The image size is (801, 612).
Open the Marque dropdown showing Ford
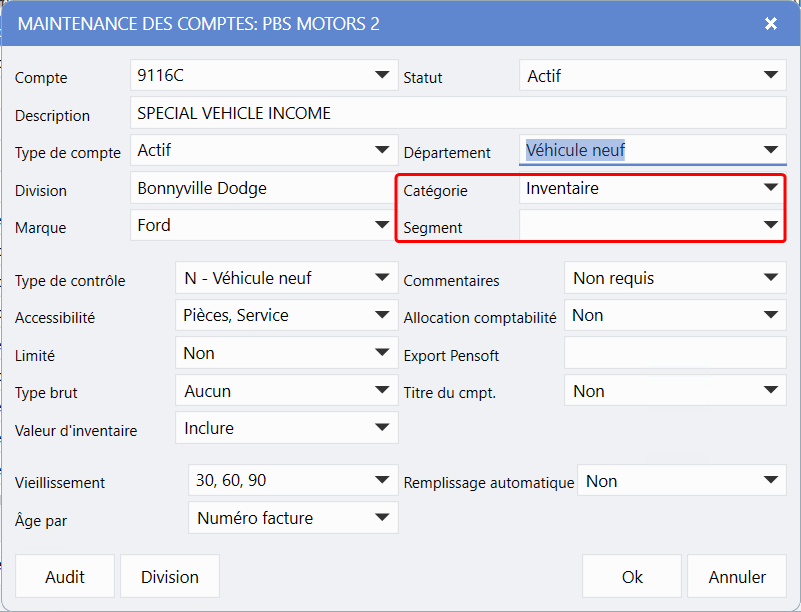(x=264, y=226)
